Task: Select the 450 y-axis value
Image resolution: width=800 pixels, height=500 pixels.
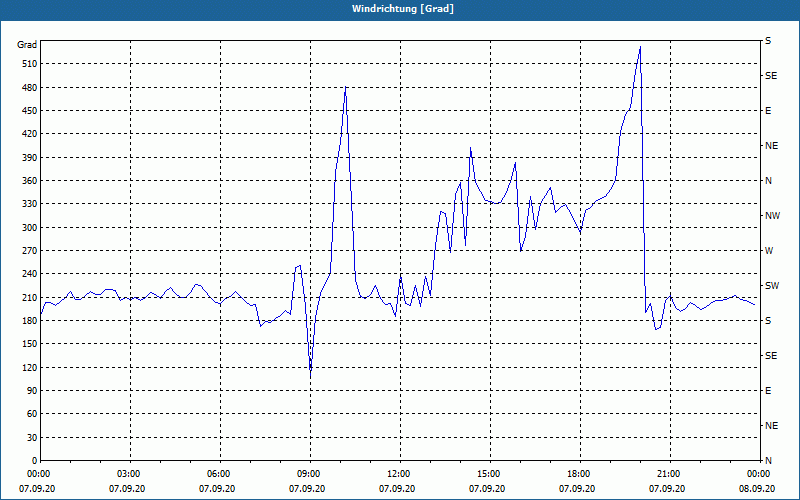Action: click(x=30, y=111)
